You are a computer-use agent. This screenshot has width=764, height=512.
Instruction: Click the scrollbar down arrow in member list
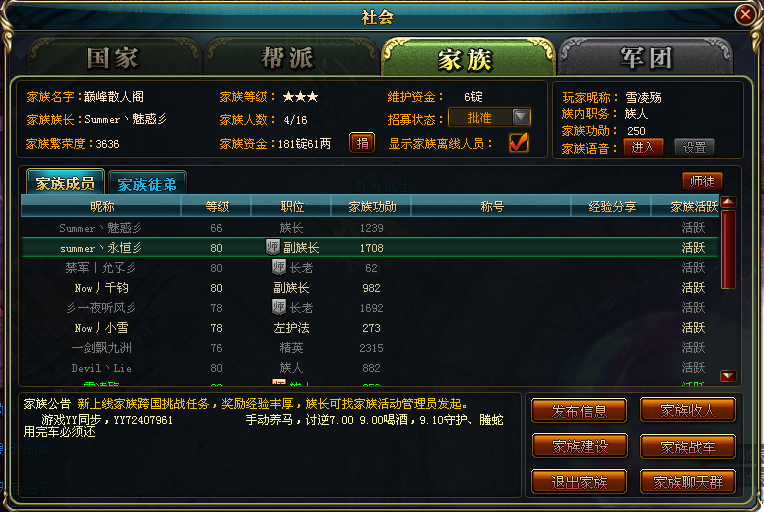728,376
